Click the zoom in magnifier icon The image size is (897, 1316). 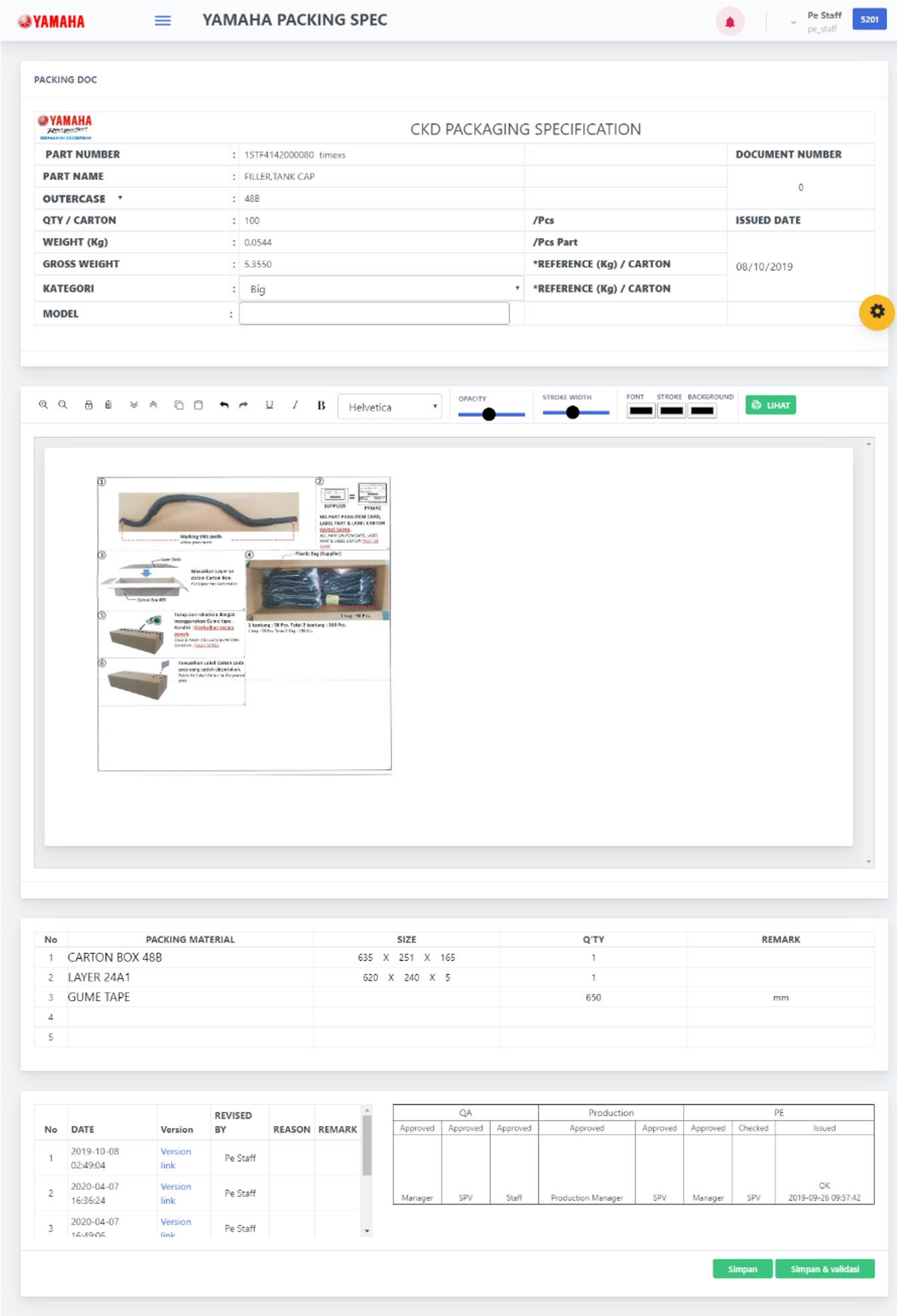pyautogui.click(x=43, y=405)
